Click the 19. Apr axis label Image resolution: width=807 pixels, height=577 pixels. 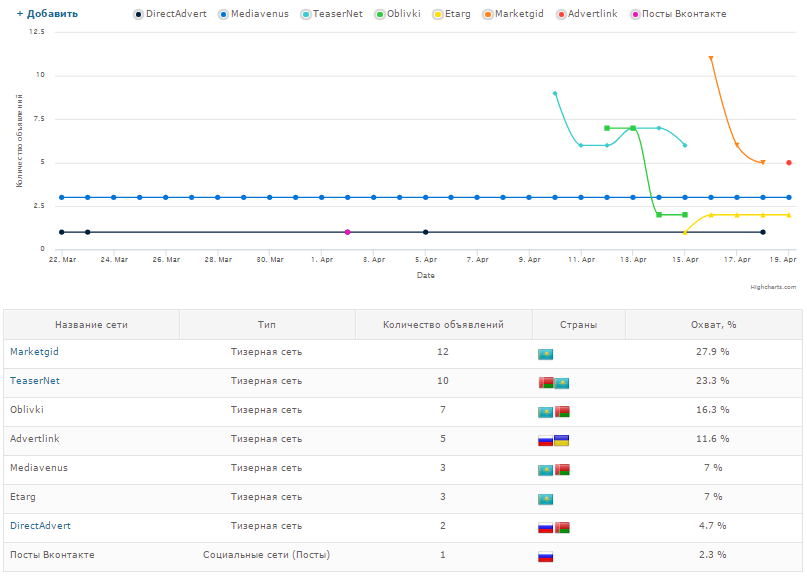pos(783,259)
